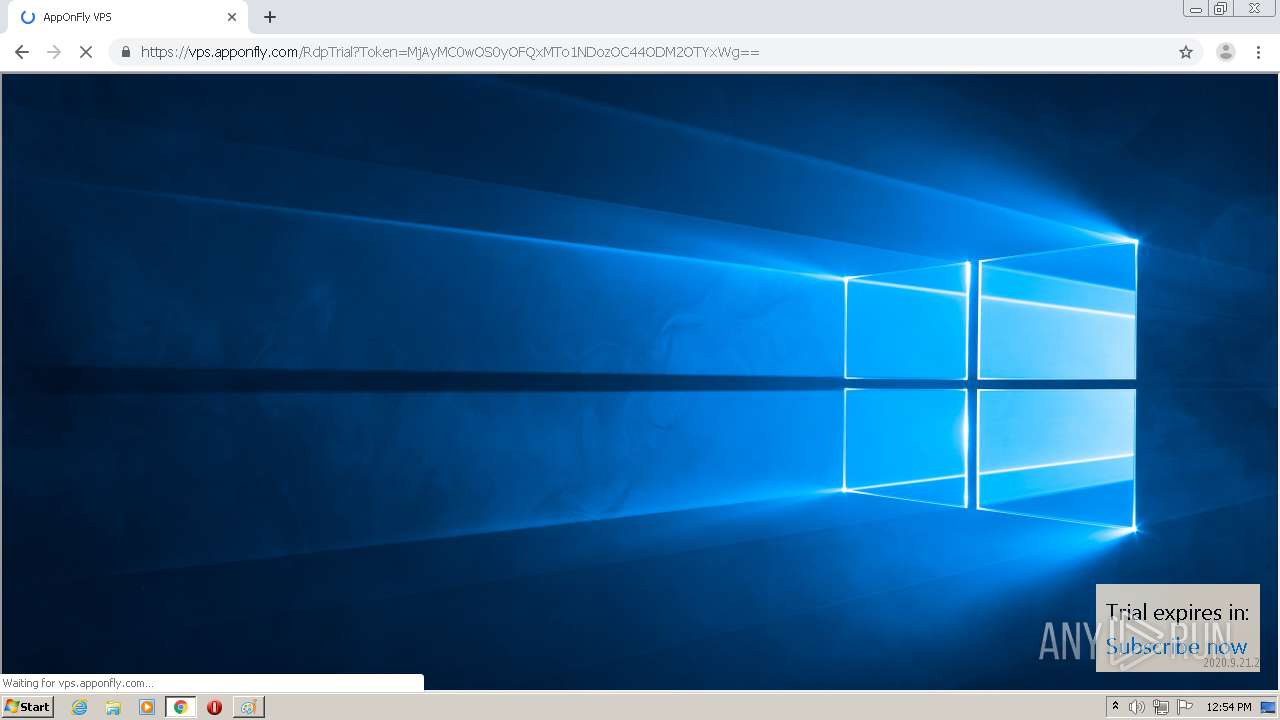Click the browser forward arrow
This screenshot has height=720, width=1280.
[x=54, y=52]
